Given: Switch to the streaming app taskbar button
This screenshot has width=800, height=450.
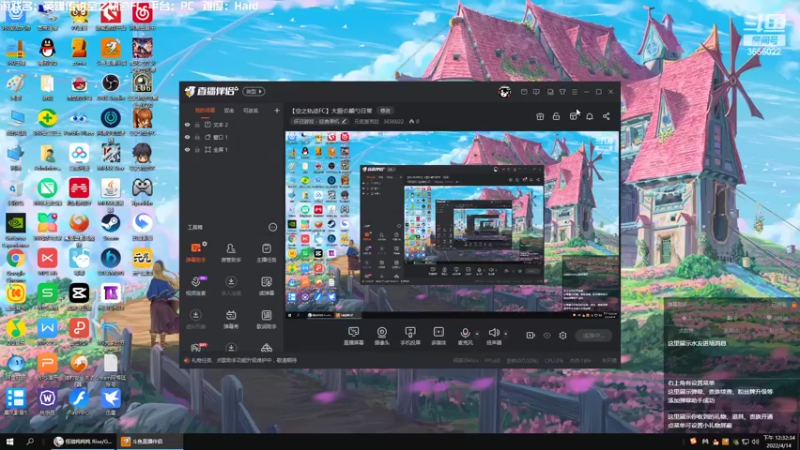Looking at the screenshot, I should point(151,441).
